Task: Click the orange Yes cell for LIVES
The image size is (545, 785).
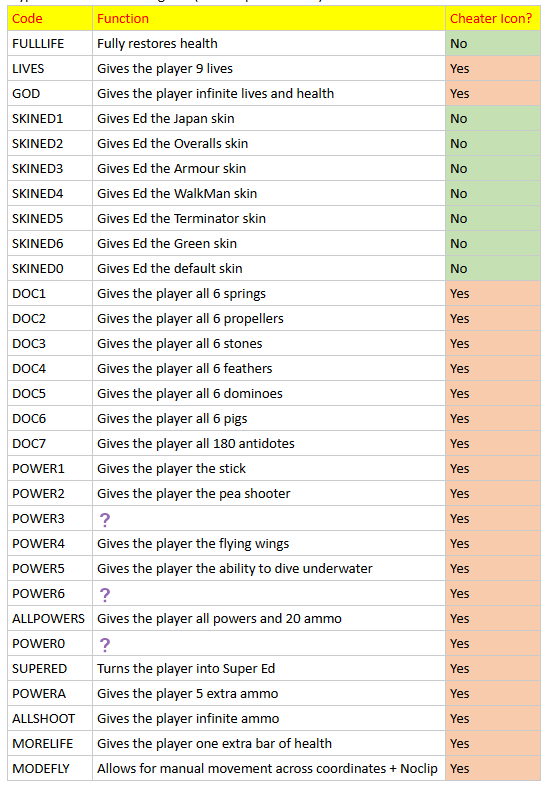Action: (492, 69)
